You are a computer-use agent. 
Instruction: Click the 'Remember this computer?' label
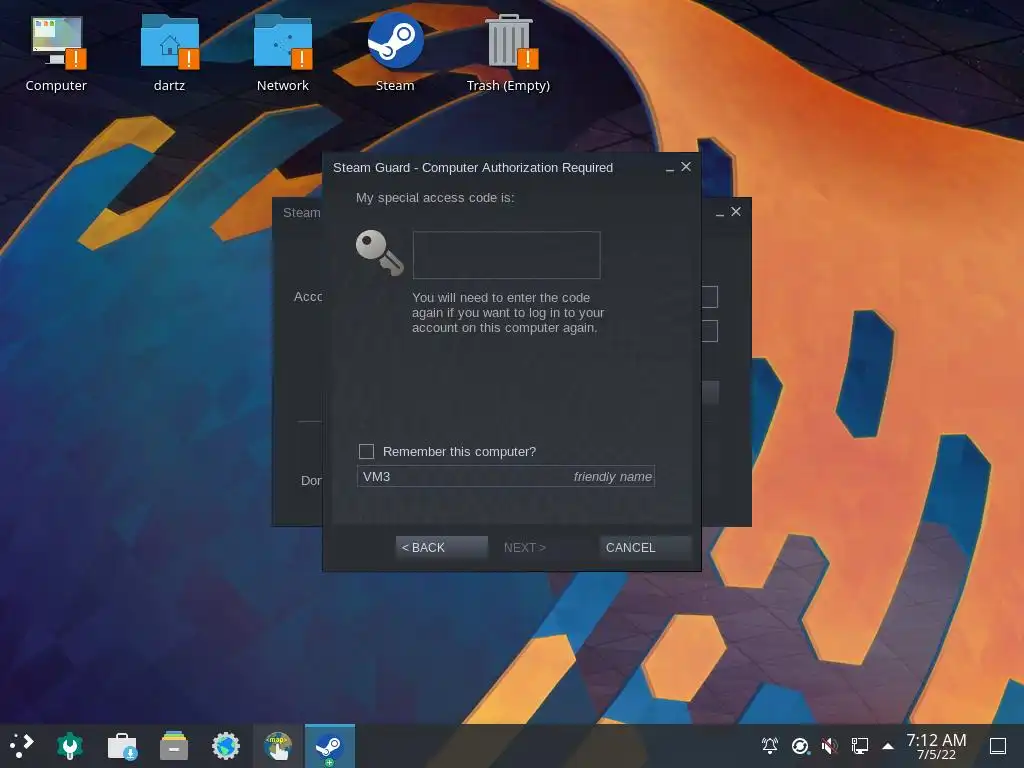459,452
